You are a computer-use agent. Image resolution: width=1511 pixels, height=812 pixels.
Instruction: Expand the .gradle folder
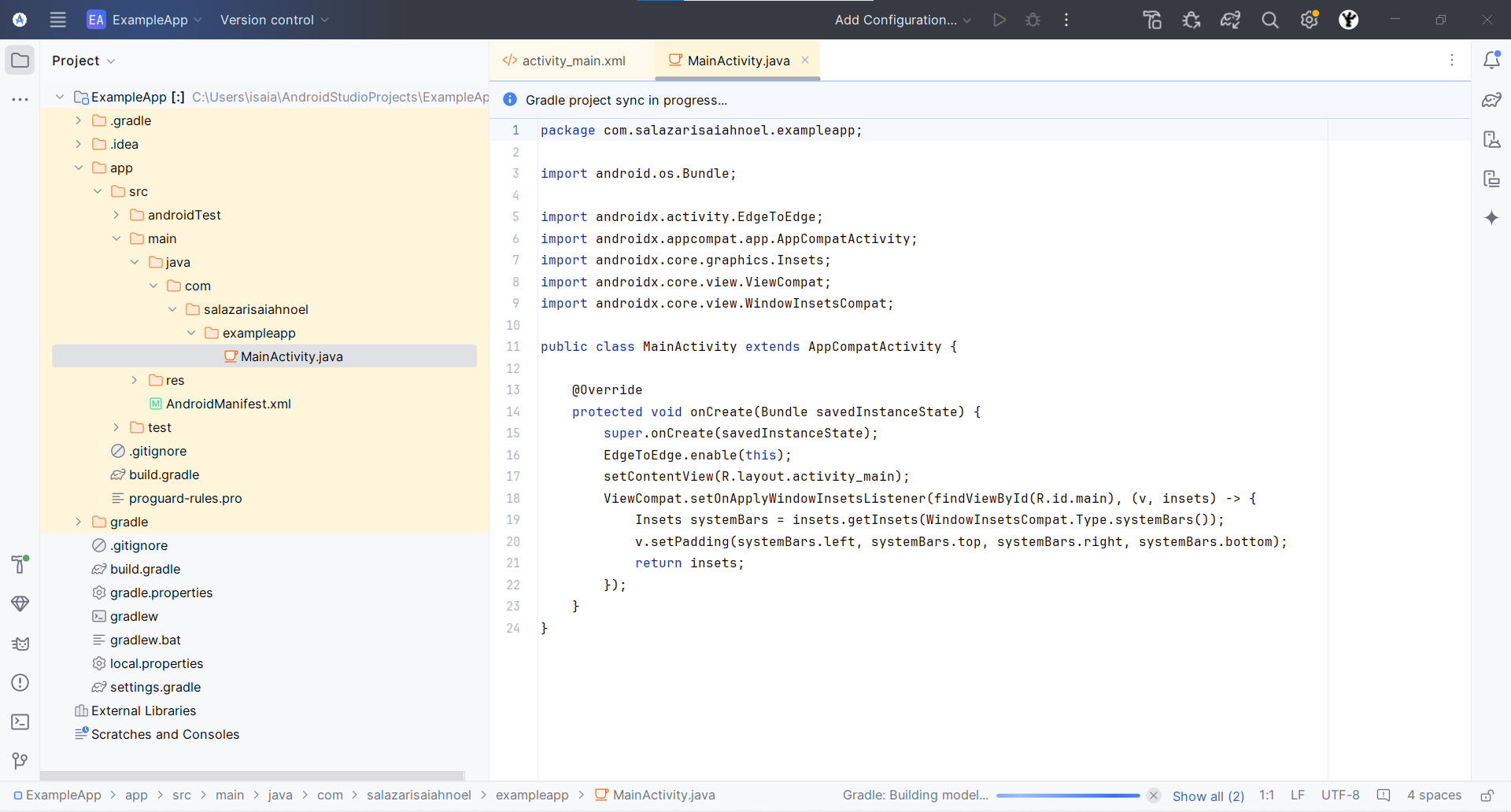point(78,120)
